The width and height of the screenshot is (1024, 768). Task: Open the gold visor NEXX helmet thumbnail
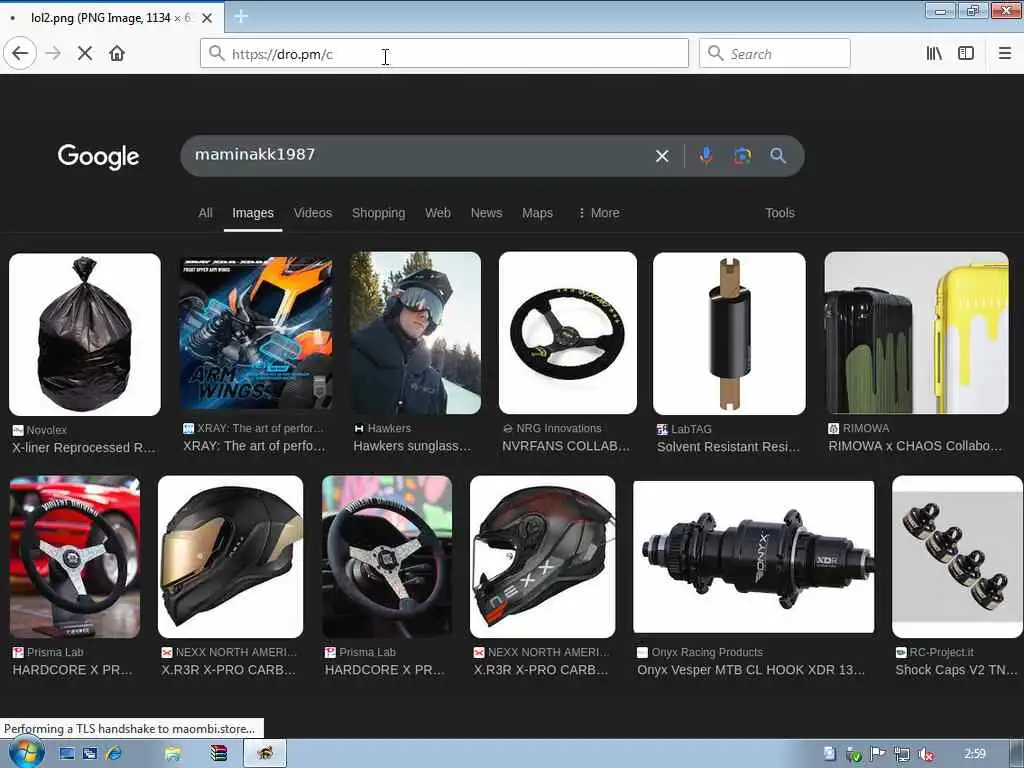coord(231,556)
